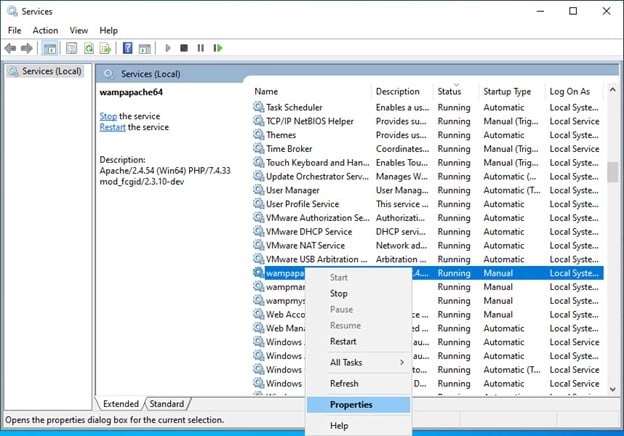This screenshot has width=624, height=436.
Task: Maximize the Services window
Action: [x=573, y=11]
